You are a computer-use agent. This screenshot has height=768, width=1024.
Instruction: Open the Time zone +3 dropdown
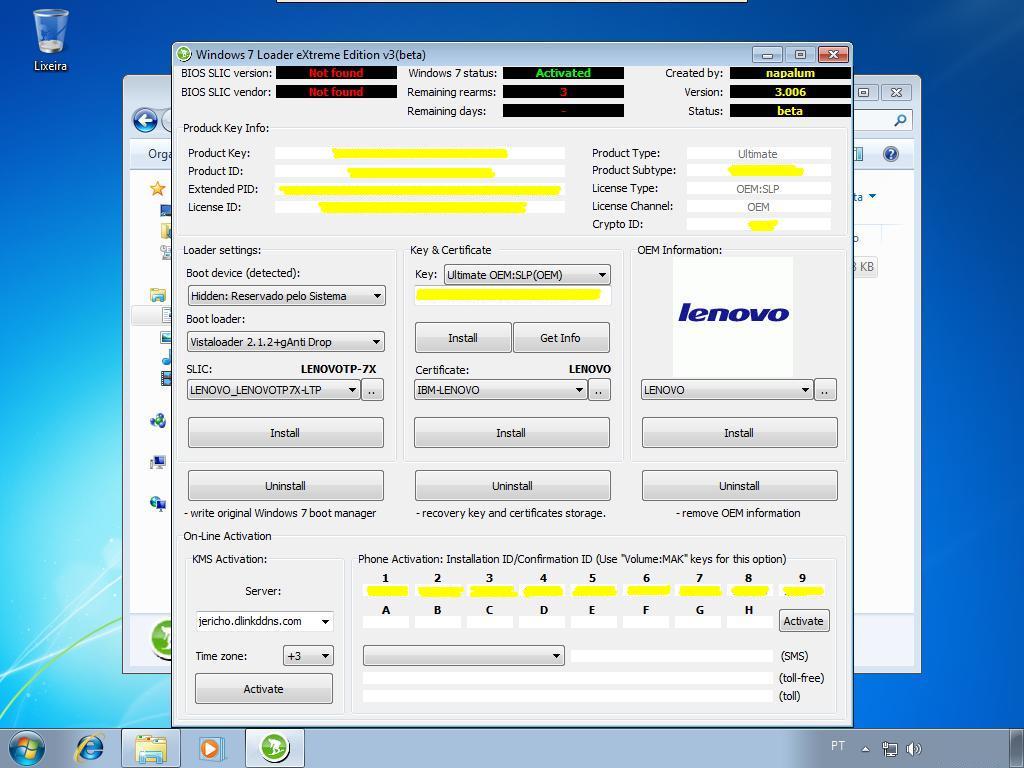point(308,656)
